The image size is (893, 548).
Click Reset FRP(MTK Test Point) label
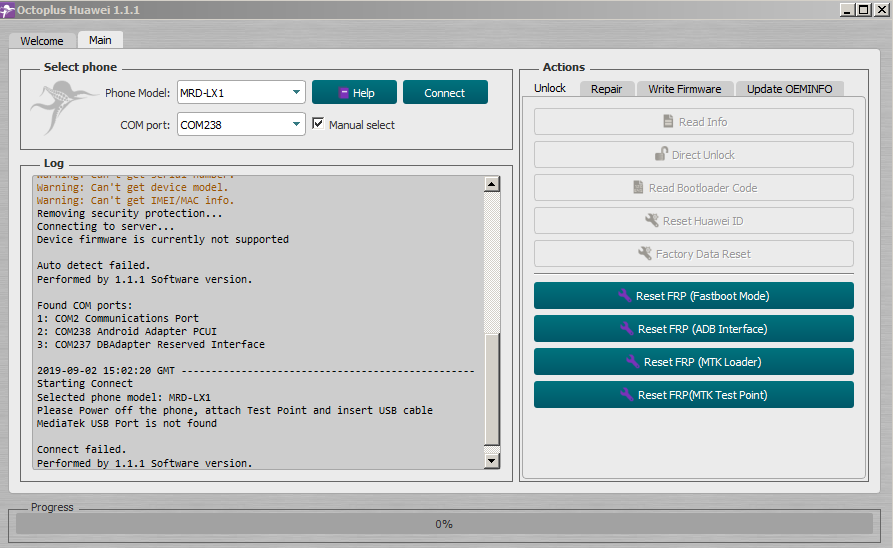pyautogui.click(x=703, y=395)
